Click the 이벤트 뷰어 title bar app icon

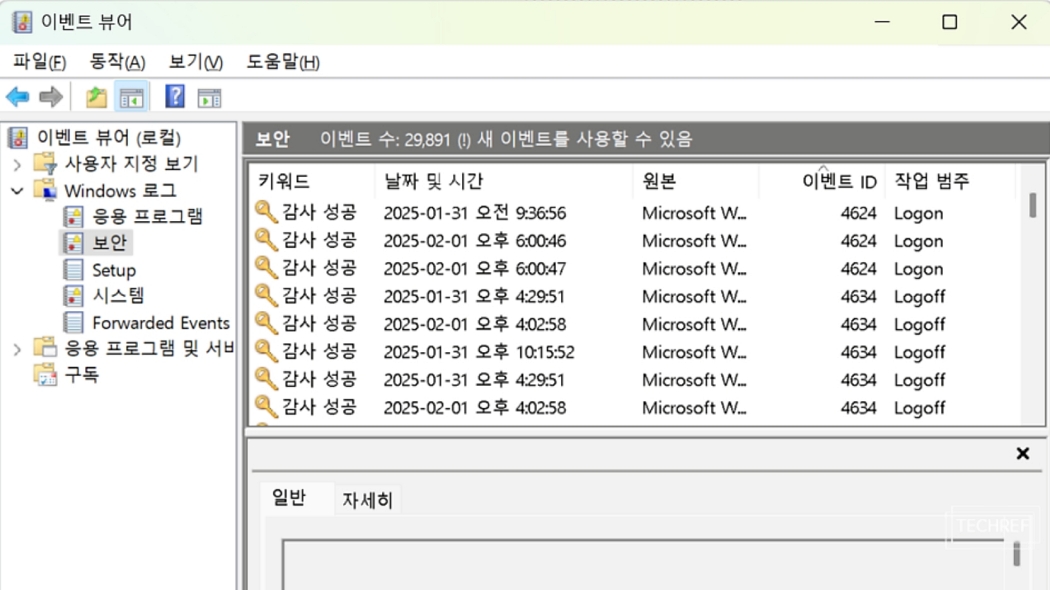point(22,22)
